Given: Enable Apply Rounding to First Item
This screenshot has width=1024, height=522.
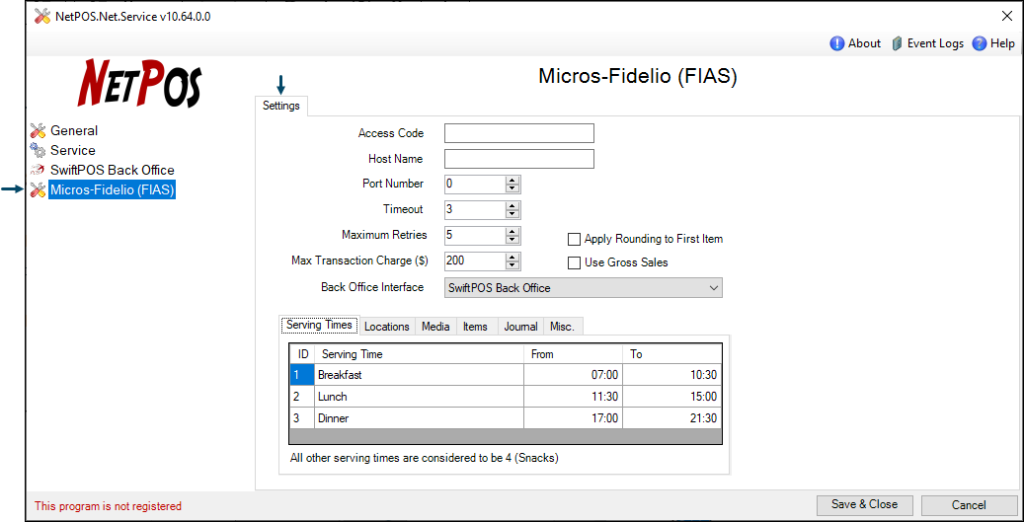Looking at the screenshot, I should [x=575, y=239].
